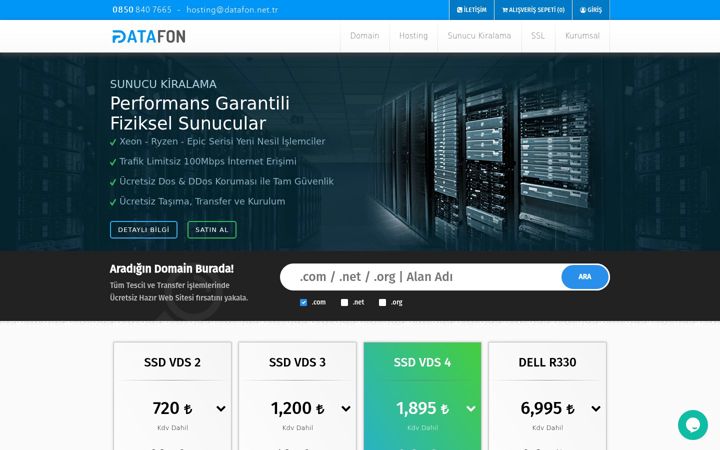Click the Satın Al button

[x=212, y=230]
